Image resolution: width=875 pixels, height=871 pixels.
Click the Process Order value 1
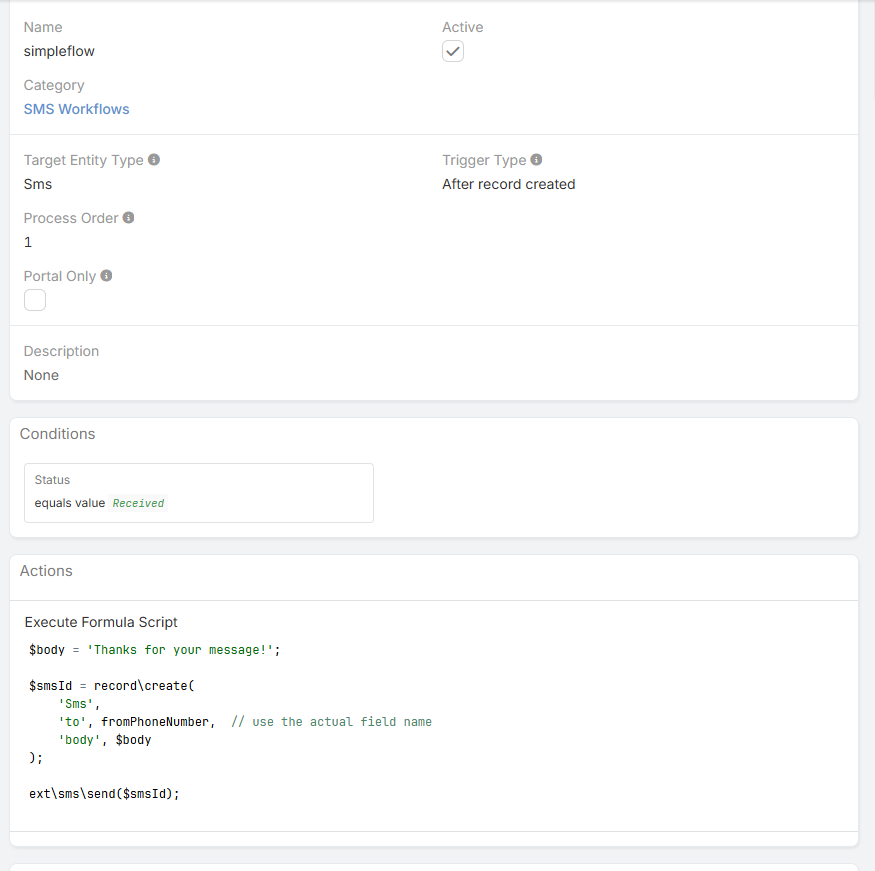point(28,242)
